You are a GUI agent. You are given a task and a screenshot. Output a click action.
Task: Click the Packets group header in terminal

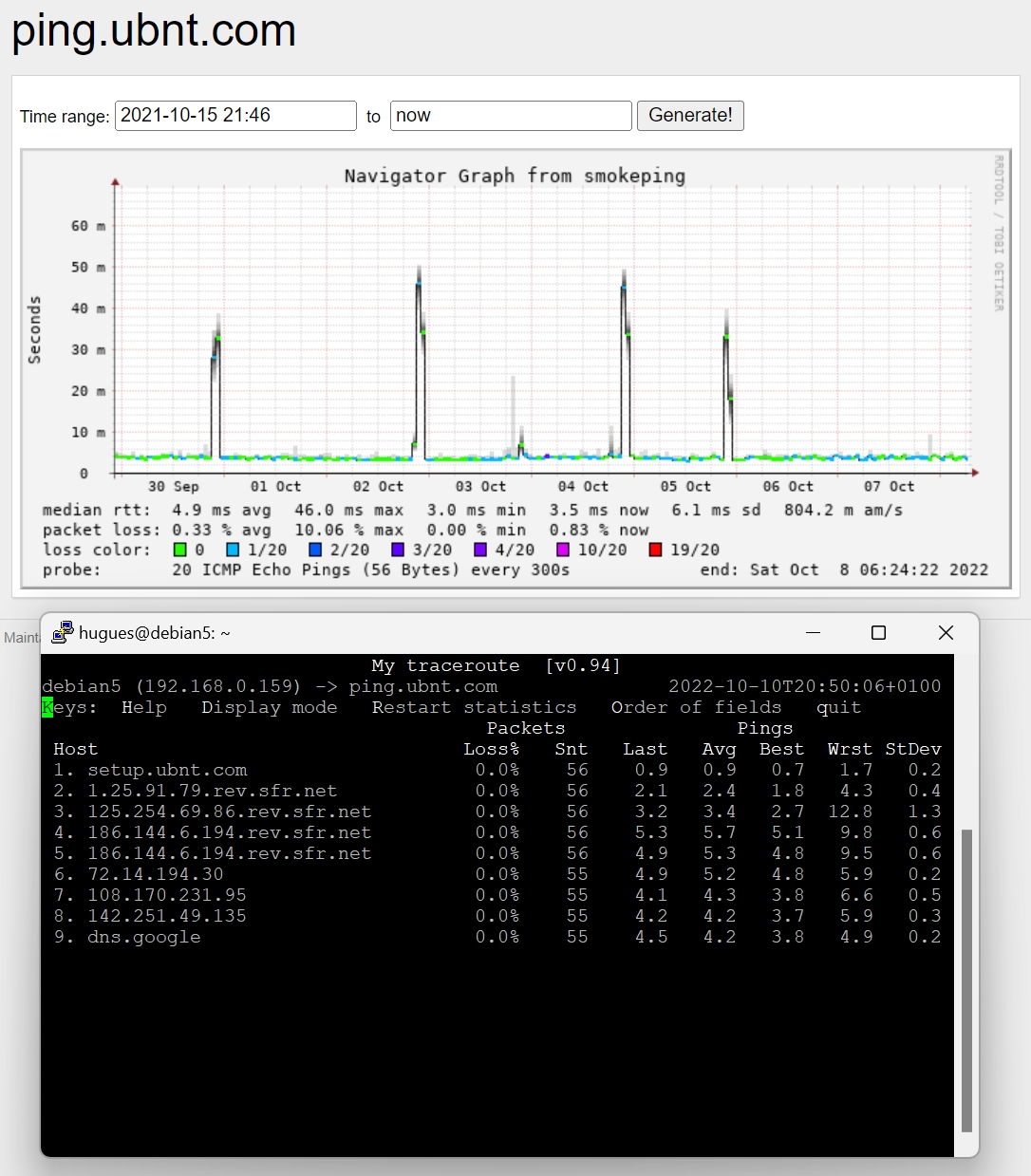(526, 728)
